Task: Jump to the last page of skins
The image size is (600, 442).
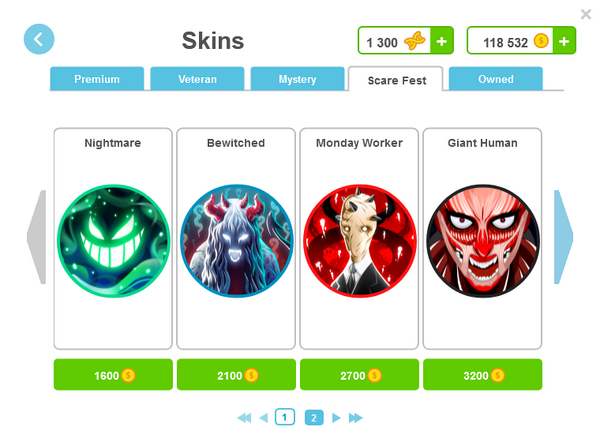Action: [x=355, y=418]
